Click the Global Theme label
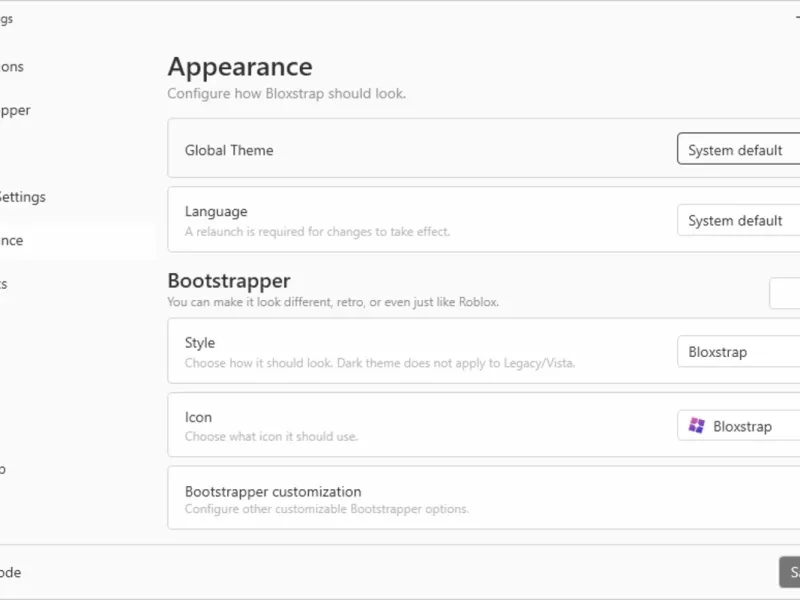The width and height of the screenshot is (800, 600). coord(229,151)
